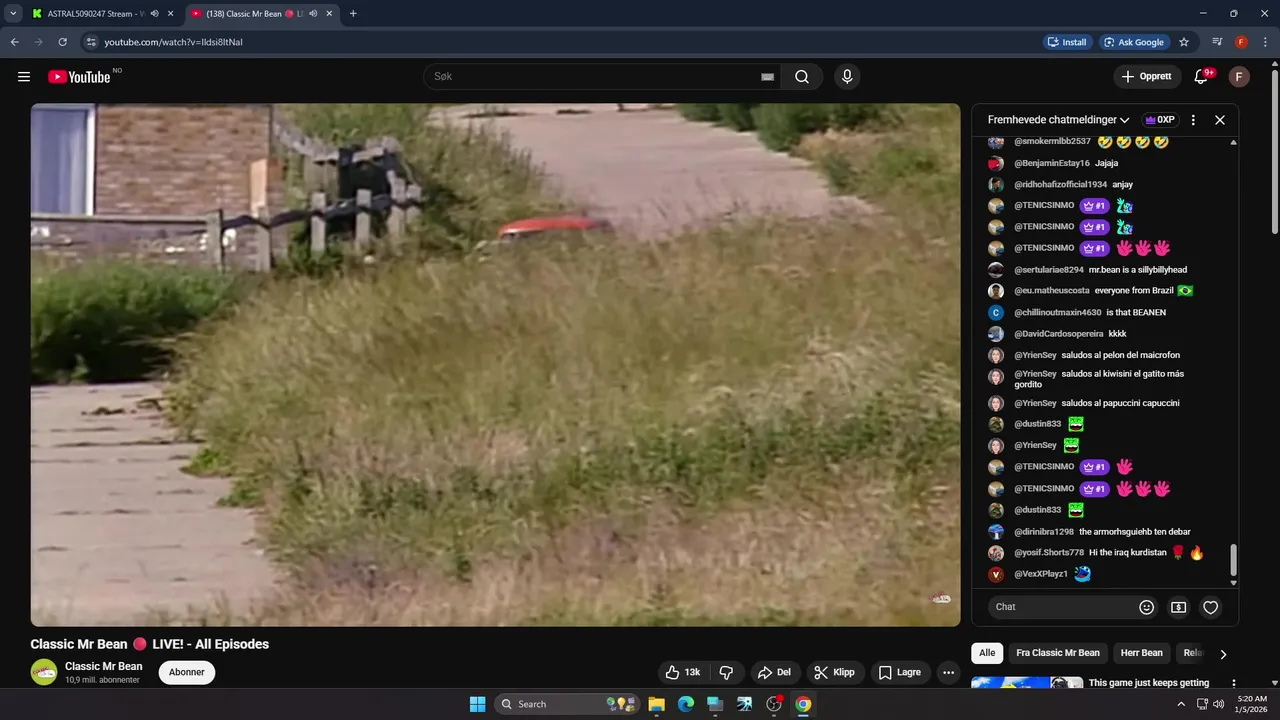This screenshot has height=720, width=1280.
Task: Create a clip with Klipp
Action: point(835,673)
